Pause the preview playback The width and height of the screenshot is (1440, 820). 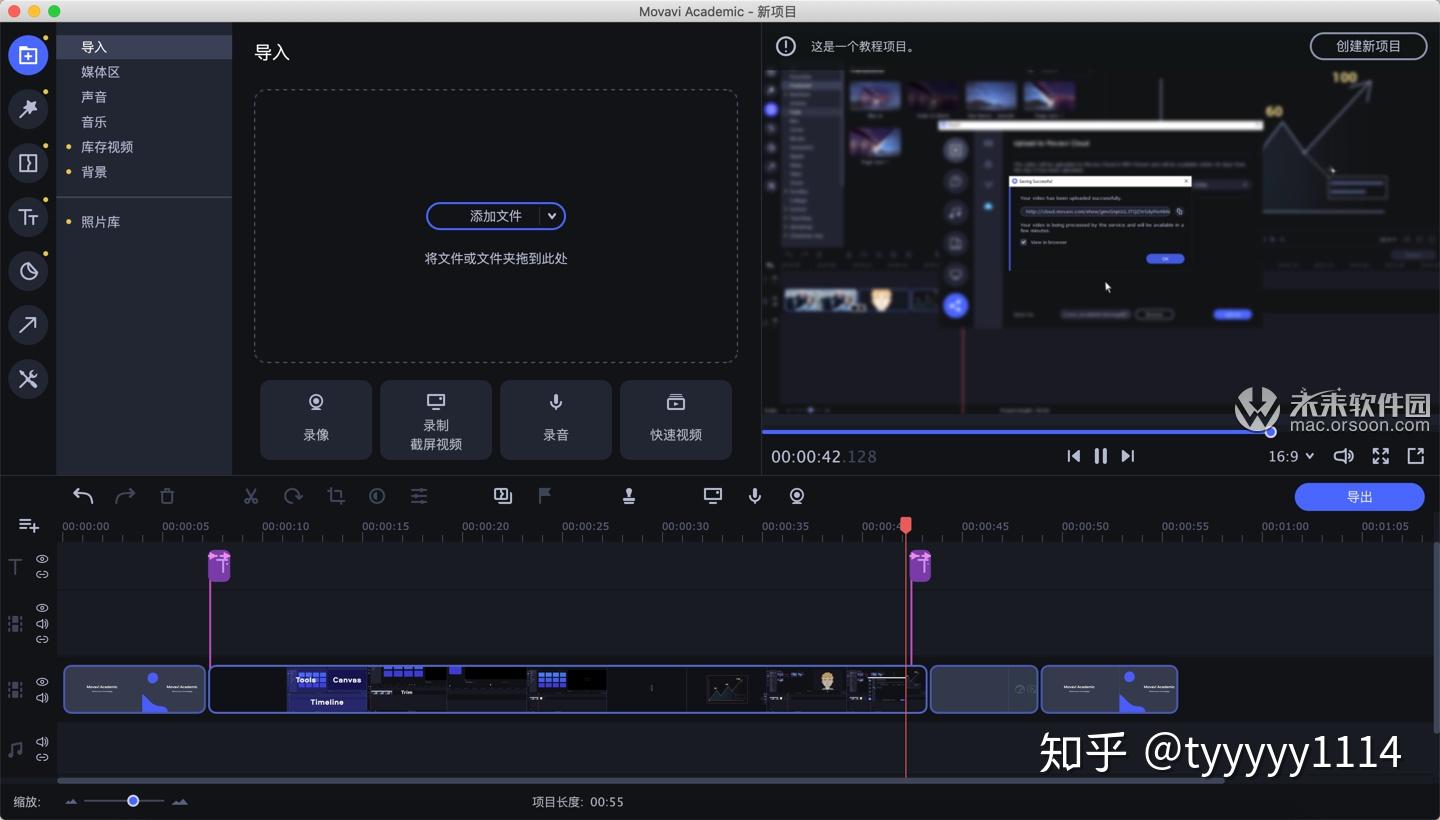(x=1100, y=456)
